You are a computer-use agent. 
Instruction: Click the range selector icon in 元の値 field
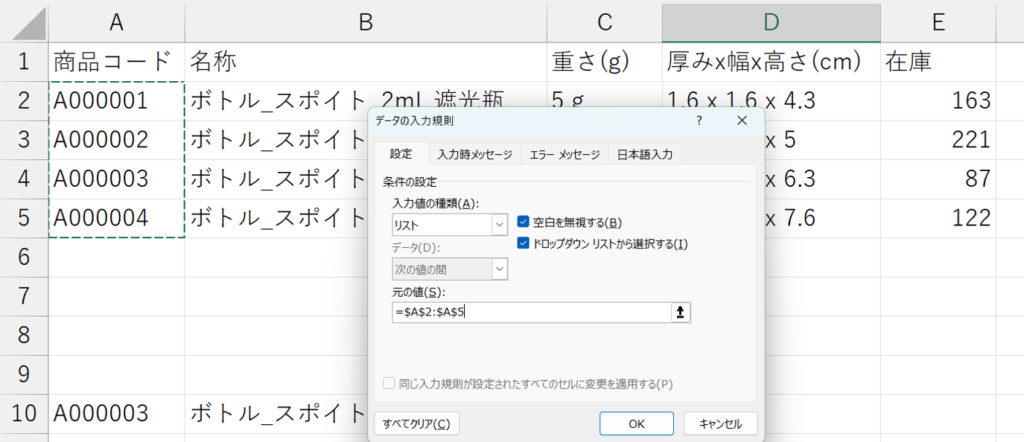click(682, 312)
